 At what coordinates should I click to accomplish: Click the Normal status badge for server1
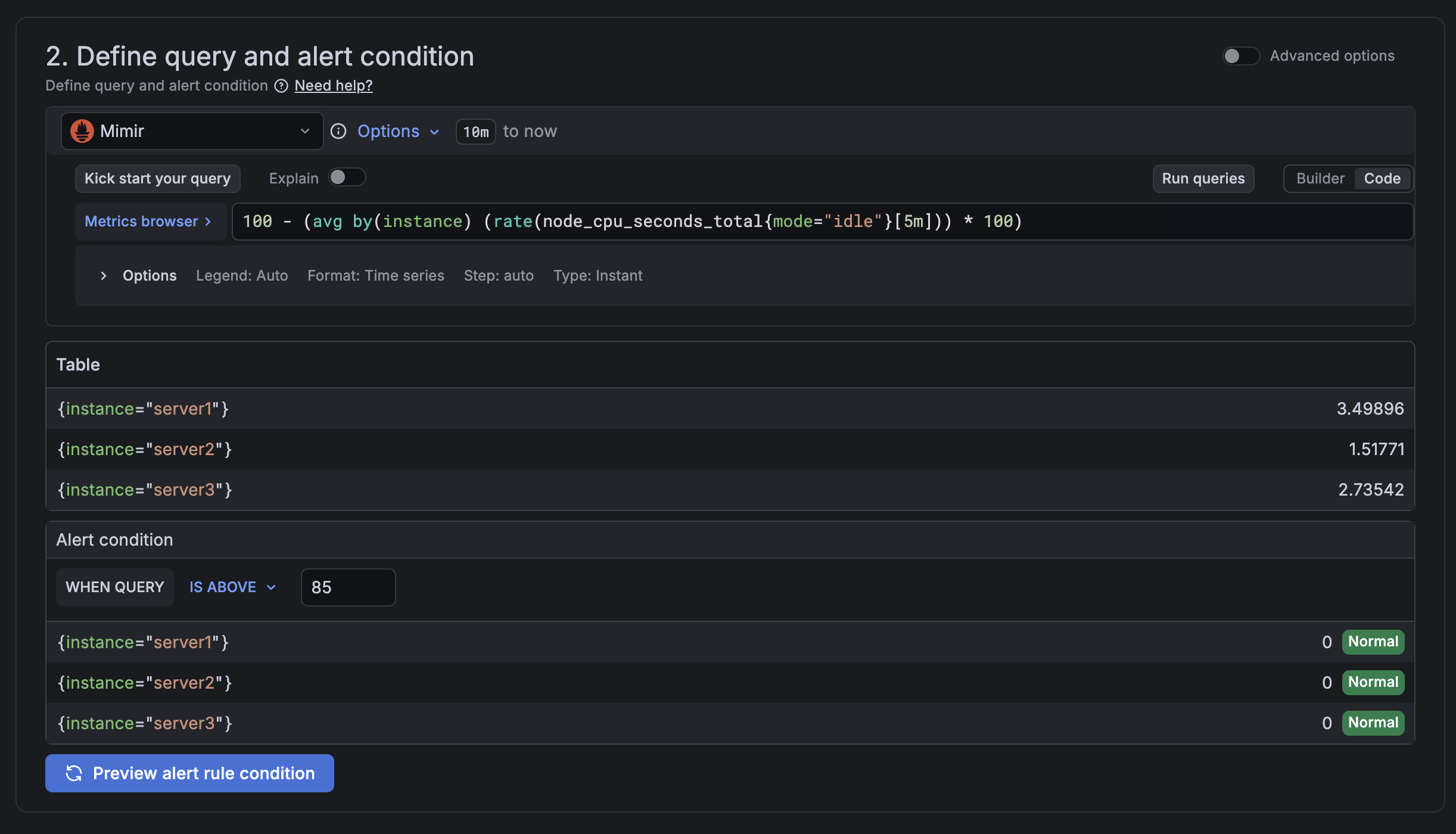[1373, 642]
